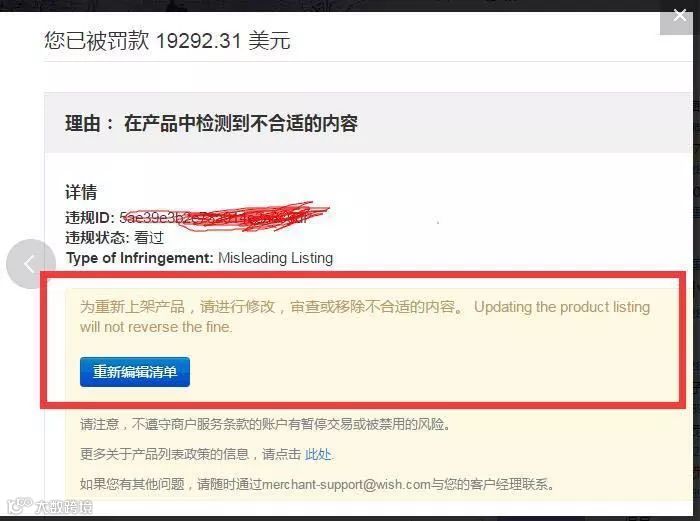Click the 详情 section heading
Viewport: 700px width, 521px height.
click(81, 192)
